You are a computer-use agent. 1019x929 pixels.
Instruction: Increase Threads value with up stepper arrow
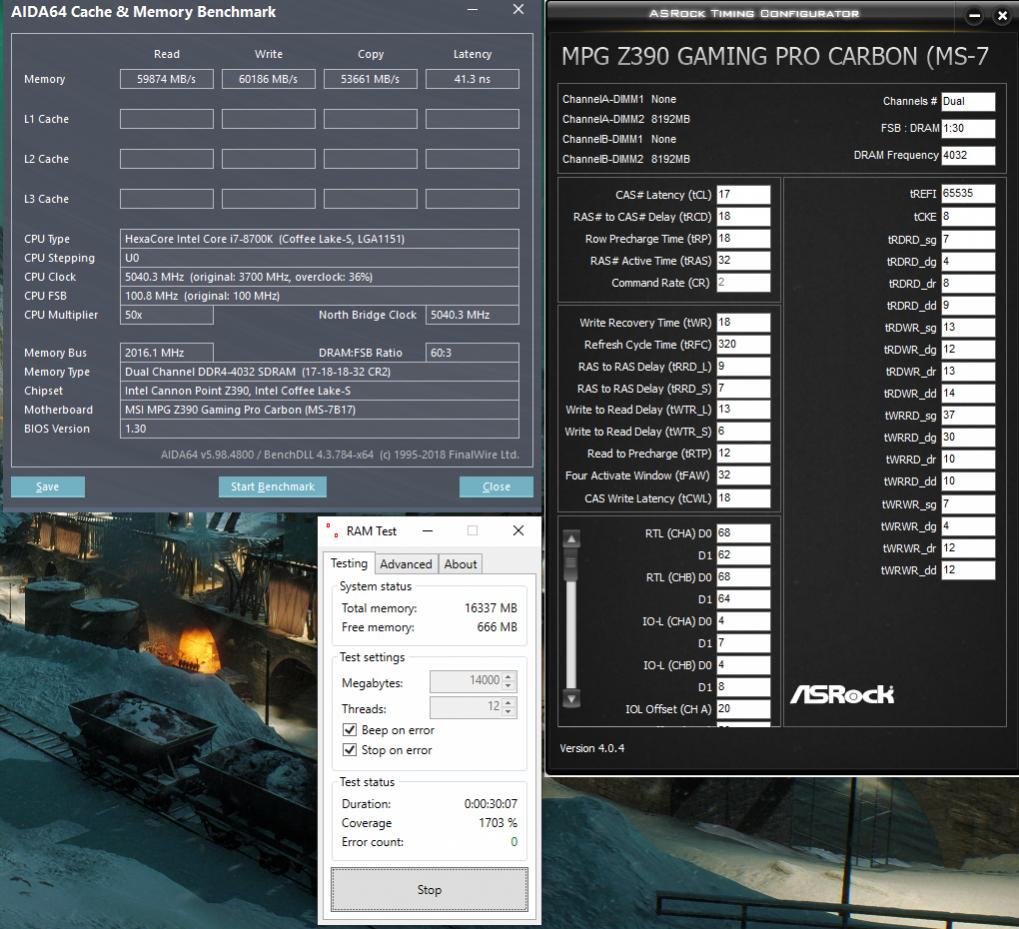509,702
